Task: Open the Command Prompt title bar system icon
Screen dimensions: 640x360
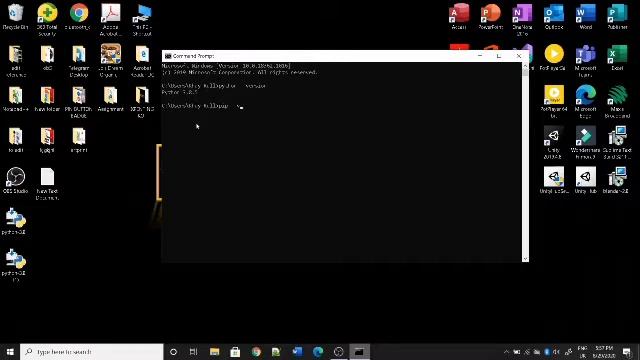Action: tap(168, 56)
